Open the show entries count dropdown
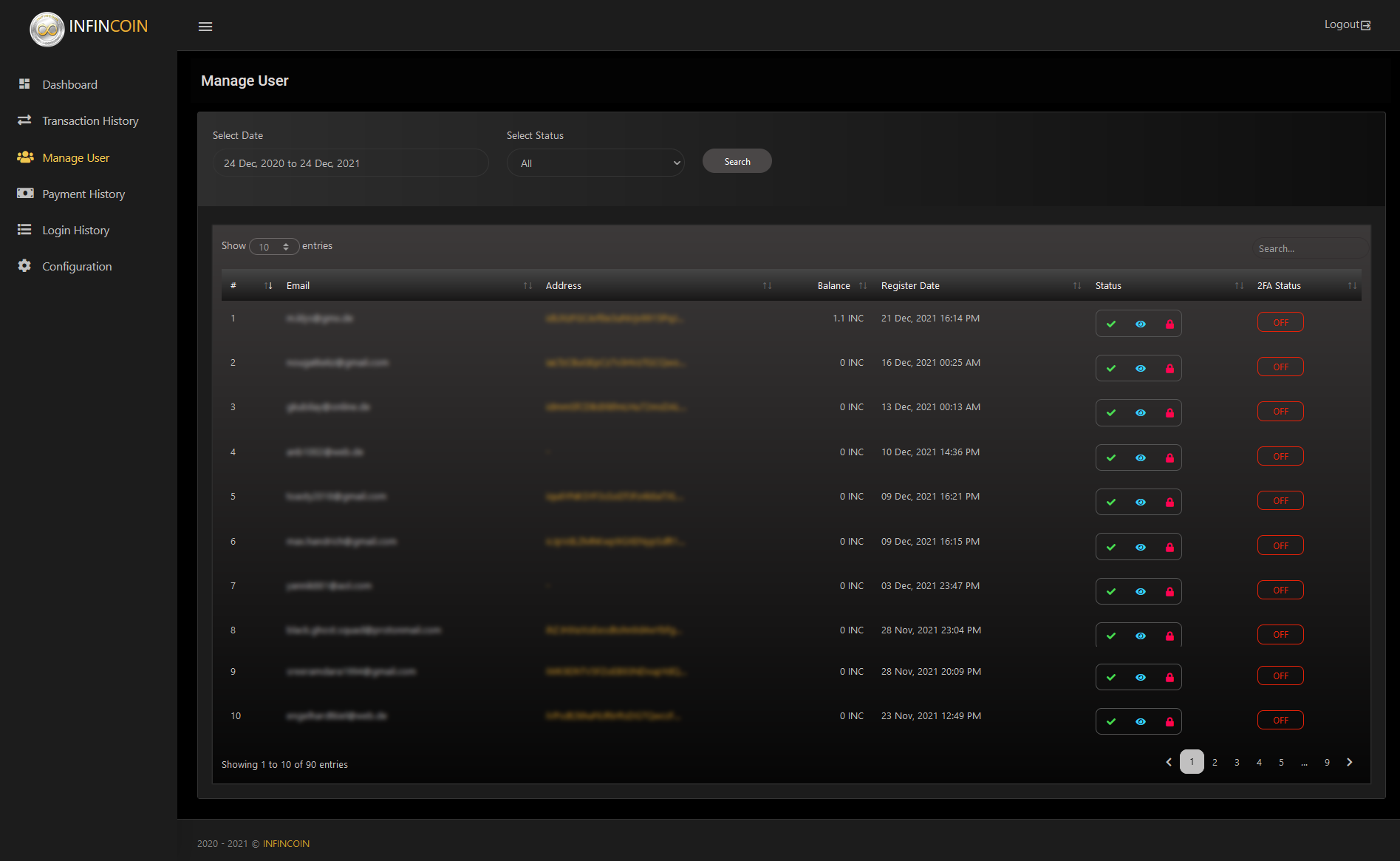The width and height of the screenshot is (1400, 861). click(x=274, y=247)
